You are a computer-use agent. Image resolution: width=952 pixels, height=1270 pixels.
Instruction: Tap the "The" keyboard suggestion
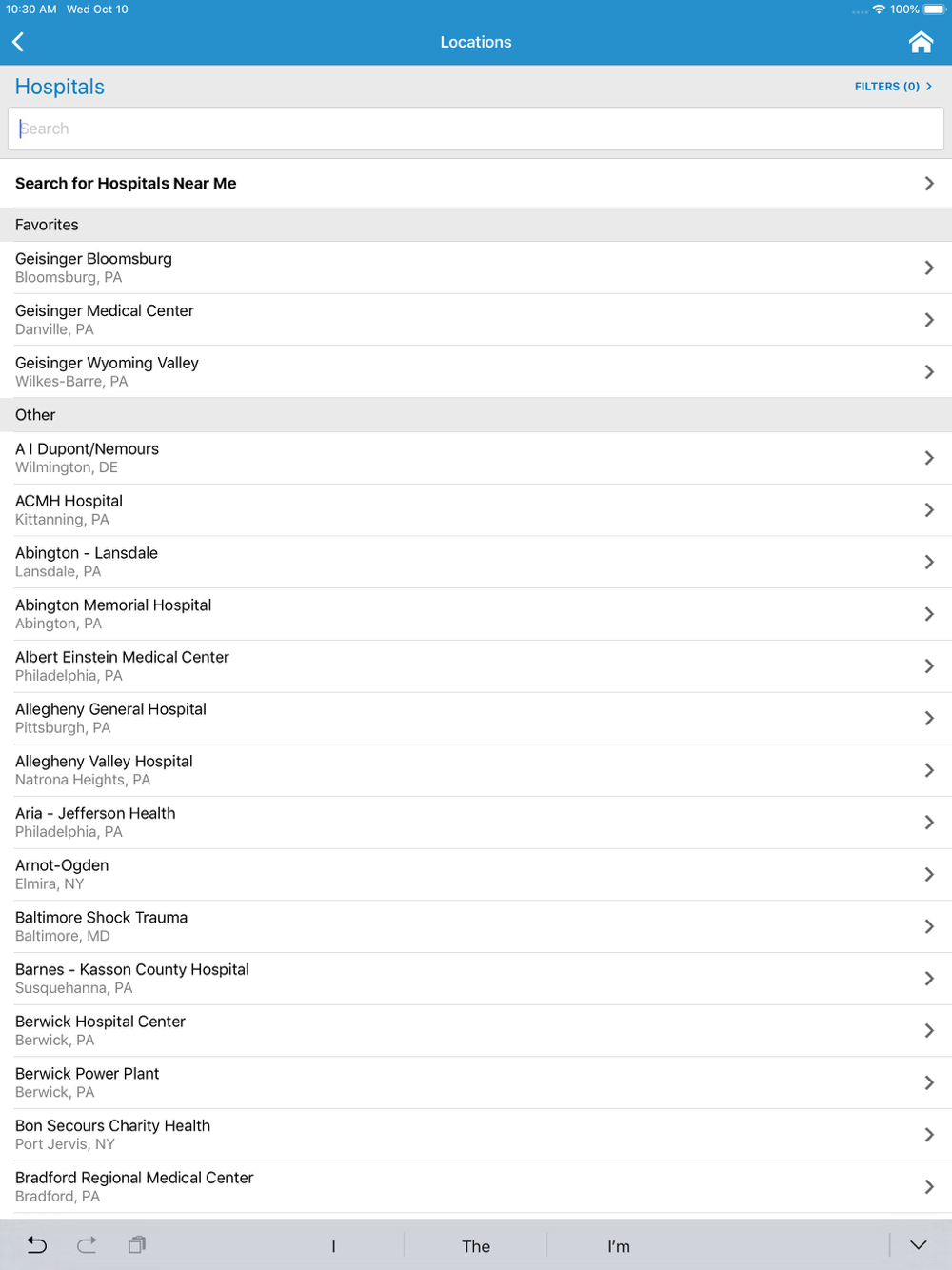click(x=476, y=1246)
